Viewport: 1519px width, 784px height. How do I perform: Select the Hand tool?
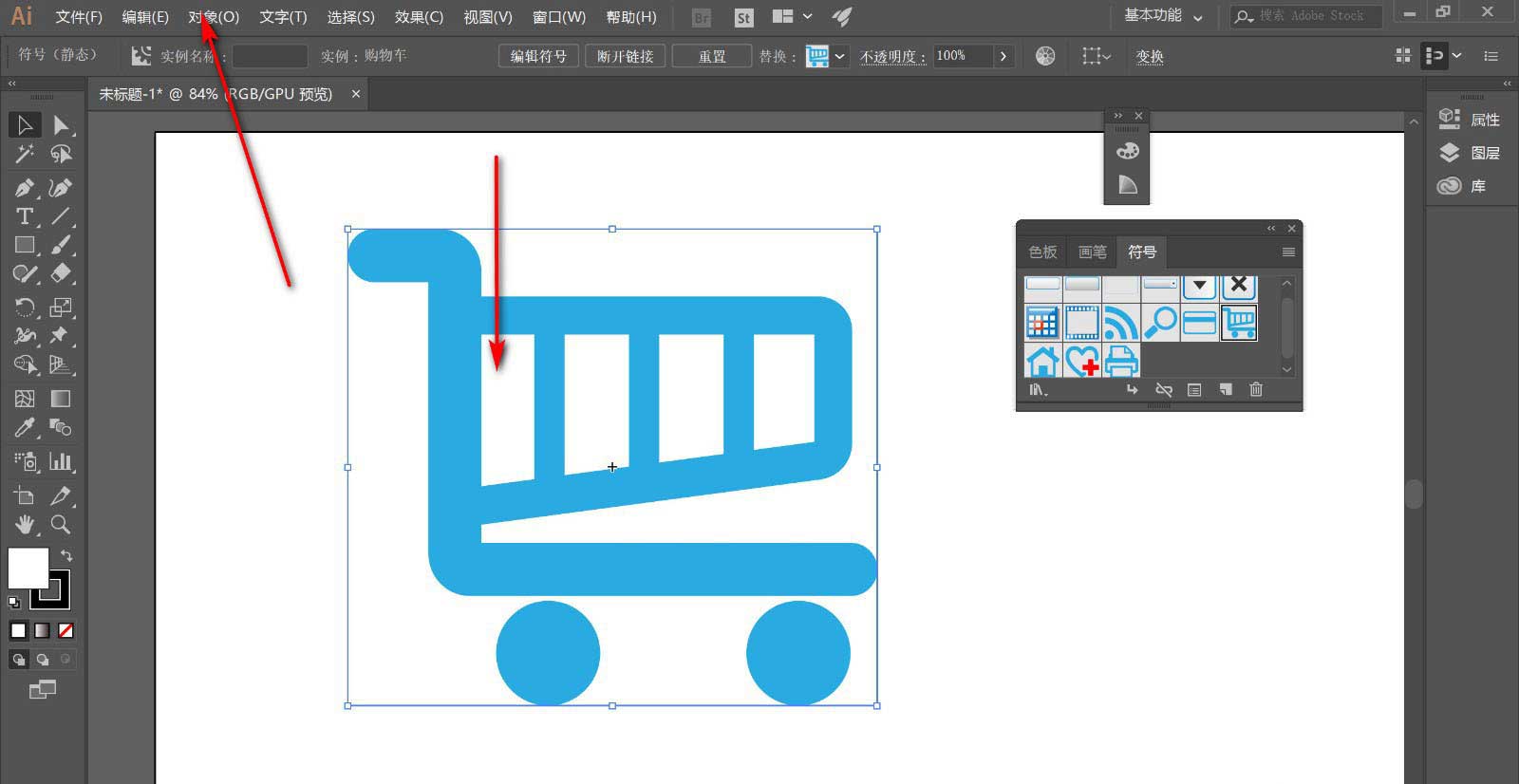(25, 524)
